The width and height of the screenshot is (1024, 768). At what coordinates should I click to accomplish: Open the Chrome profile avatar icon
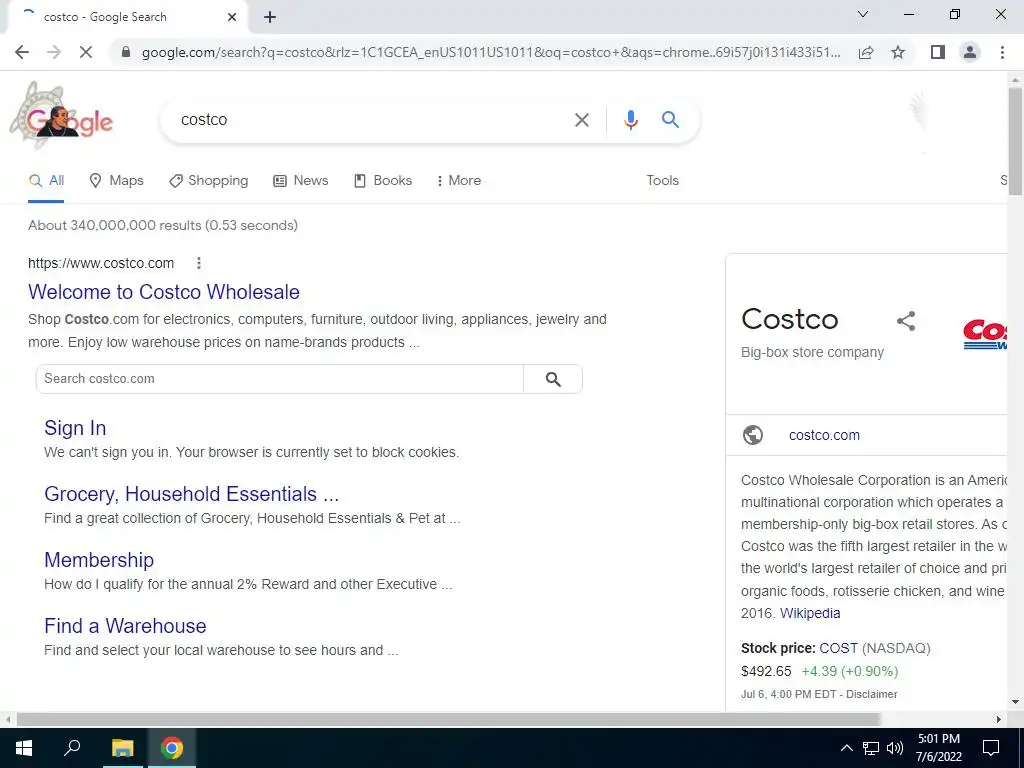coord(970,52)
